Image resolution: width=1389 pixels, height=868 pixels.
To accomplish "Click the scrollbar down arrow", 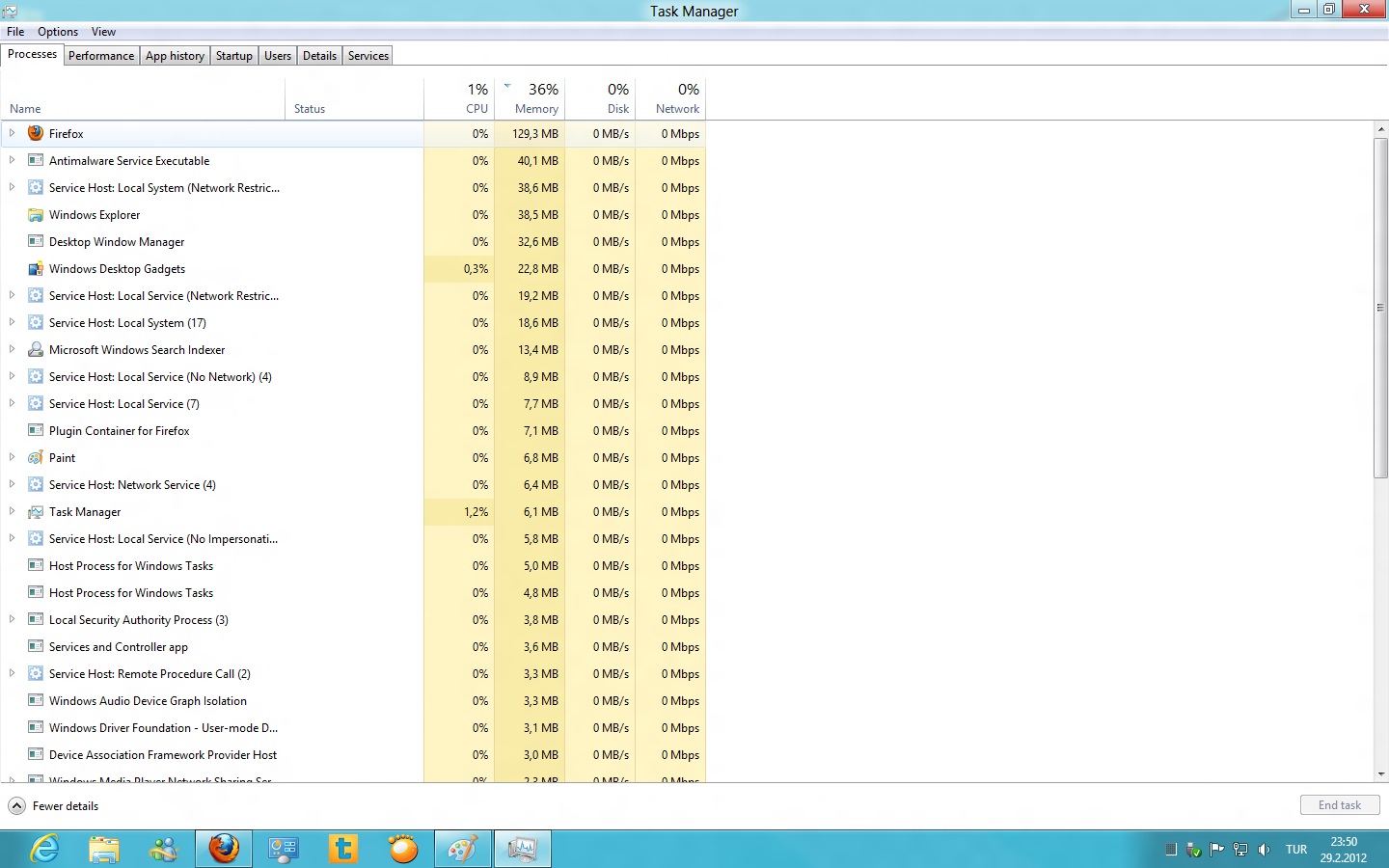I will pos(1380,774).
